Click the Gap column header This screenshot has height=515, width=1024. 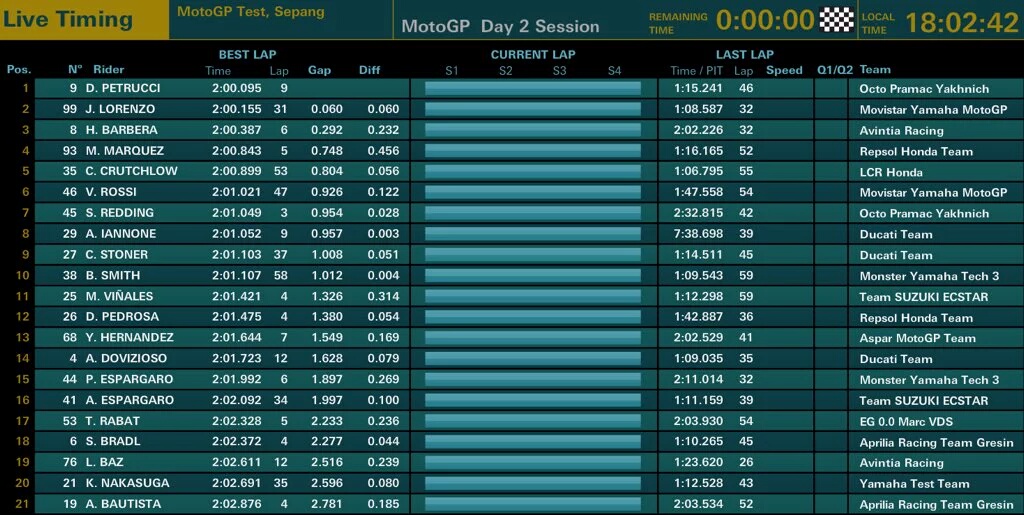coord(319,70)
